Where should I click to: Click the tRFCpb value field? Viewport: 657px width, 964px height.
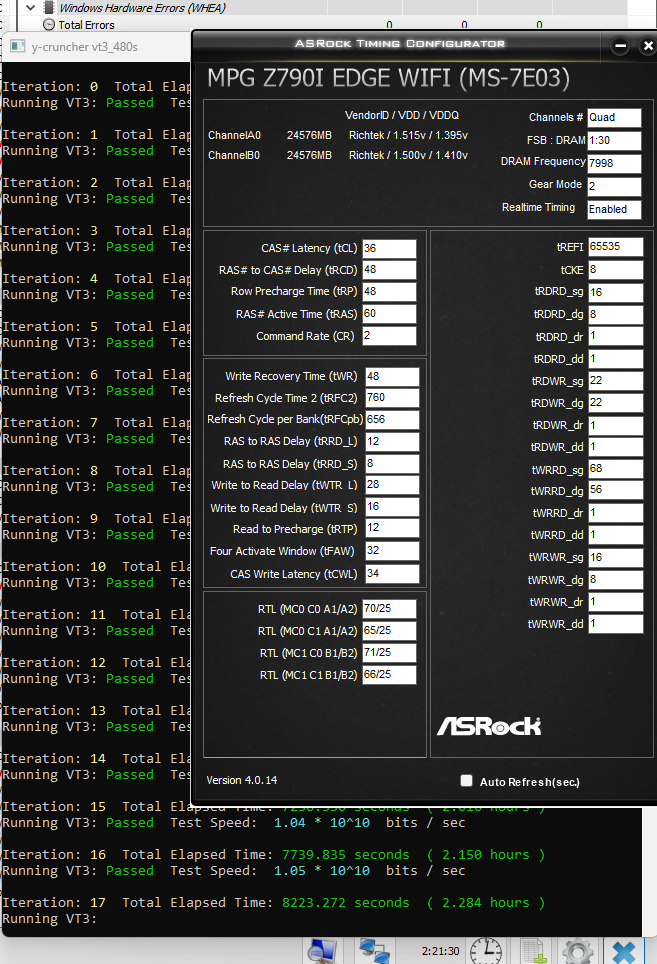(x=392, y=419)
